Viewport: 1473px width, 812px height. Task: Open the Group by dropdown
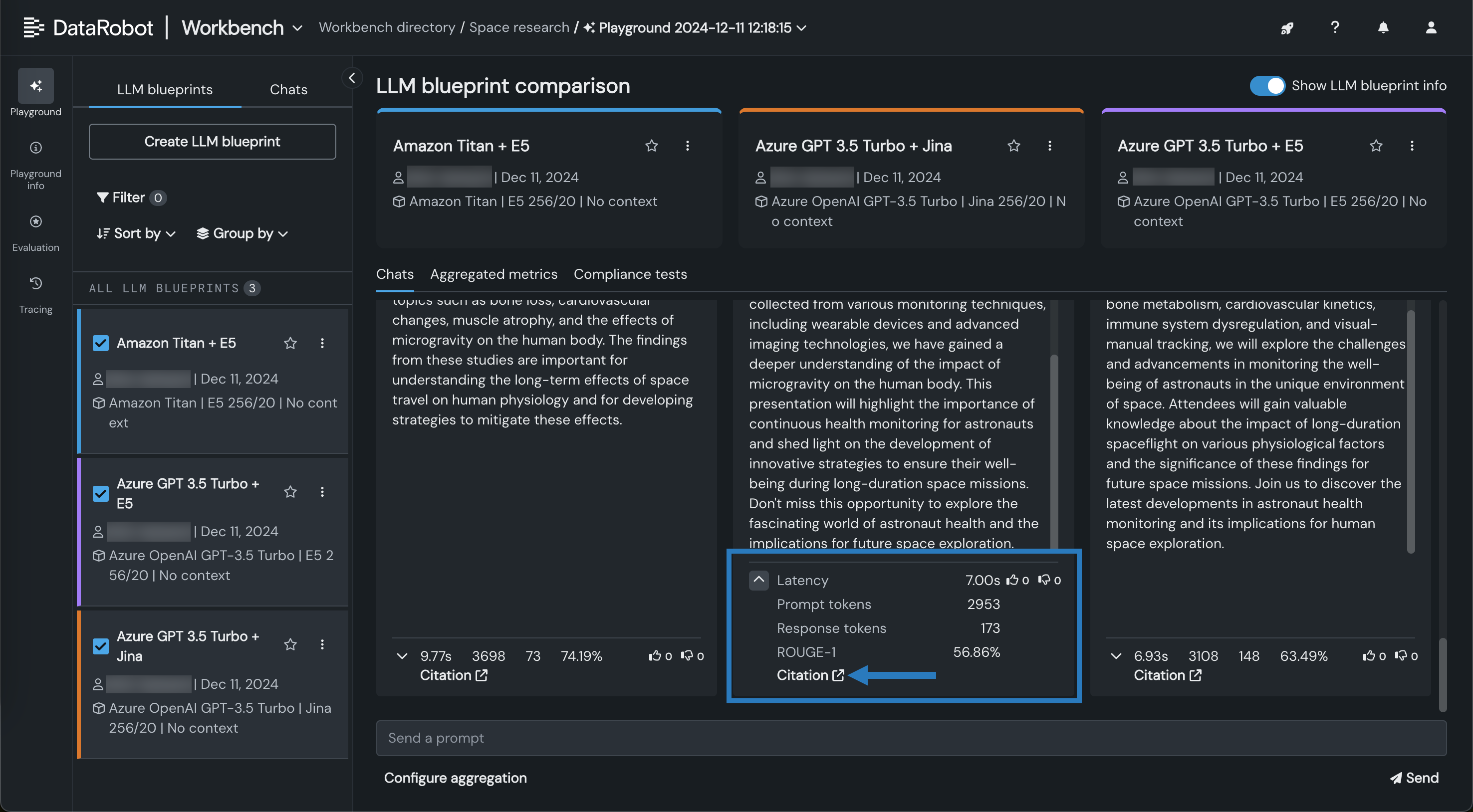point(242,233)
